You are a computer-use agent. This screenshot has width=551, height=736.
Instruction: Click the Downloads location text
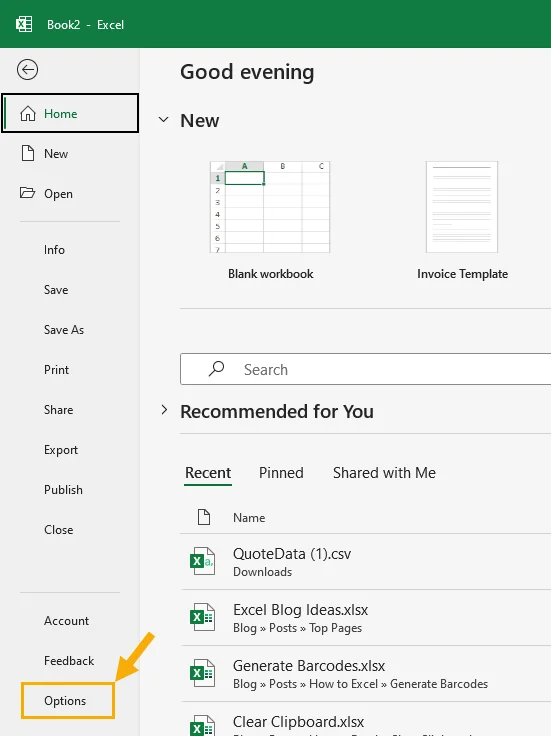tap(262, 572)
